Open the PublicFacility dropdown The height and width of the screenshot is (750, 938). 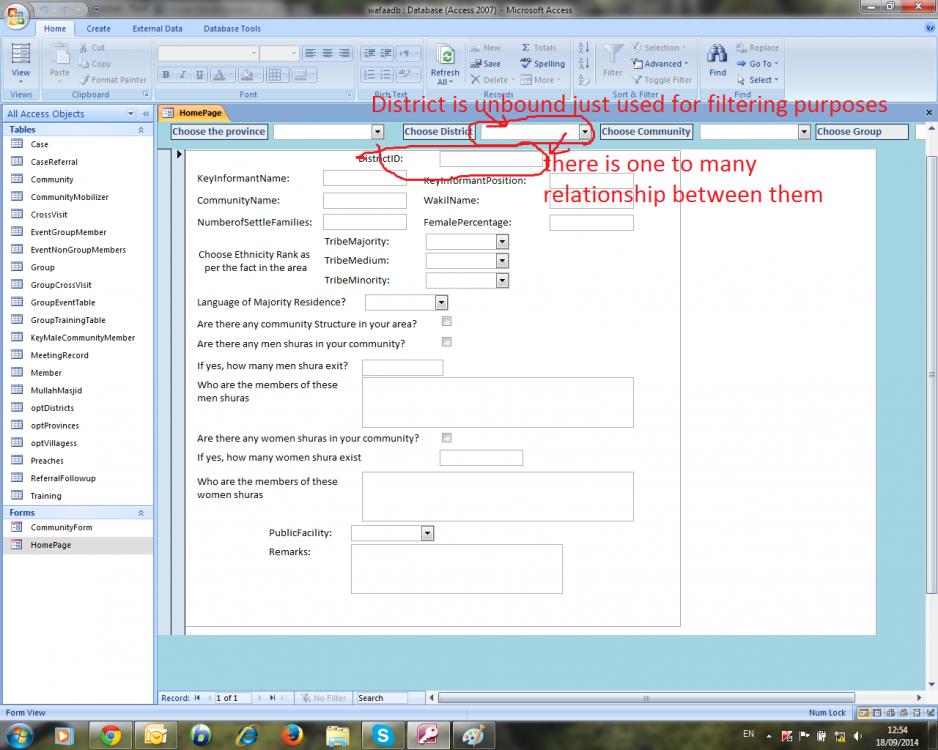(x=427, y=533)
